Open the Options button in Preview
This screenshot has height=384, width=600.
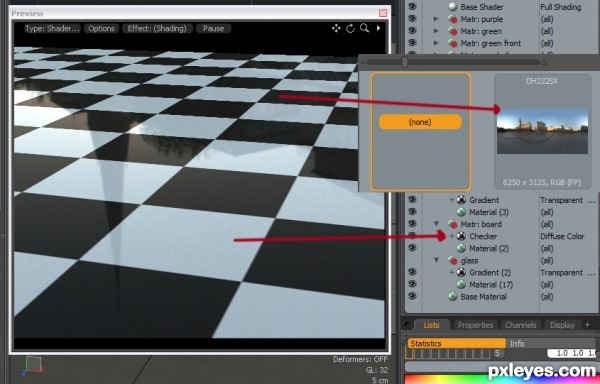click(x=101, y=28)
